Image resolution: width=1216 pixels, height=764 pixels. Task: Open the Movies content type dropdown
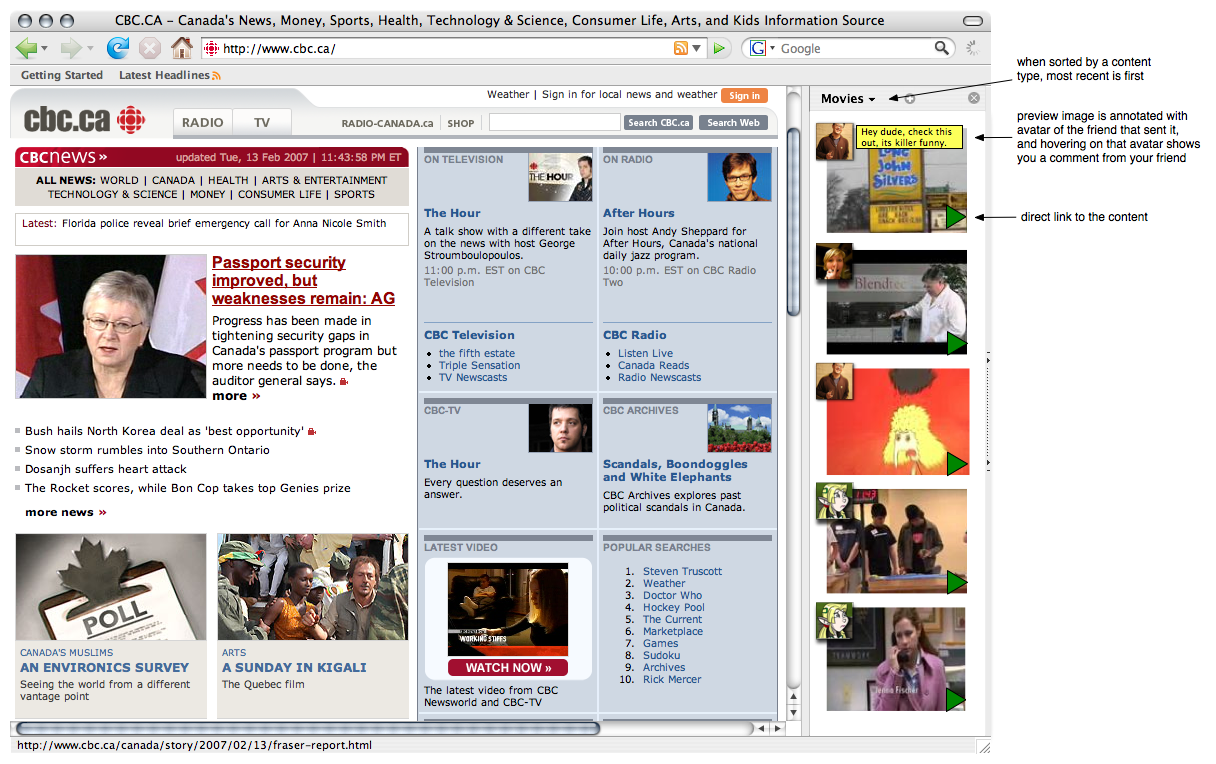(848, 98)
